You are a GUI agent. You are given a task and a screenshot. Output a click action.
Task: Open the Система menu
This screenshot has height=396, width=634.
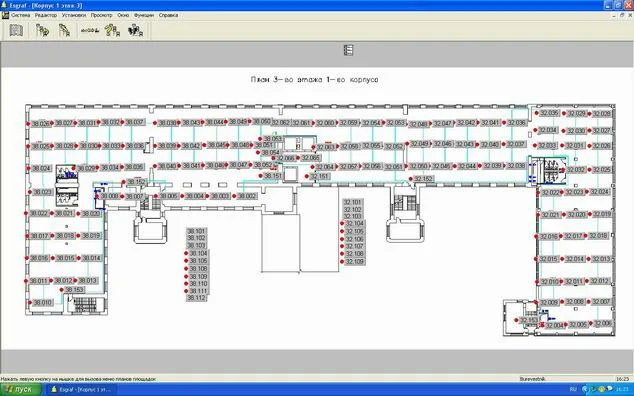point(20,15)
